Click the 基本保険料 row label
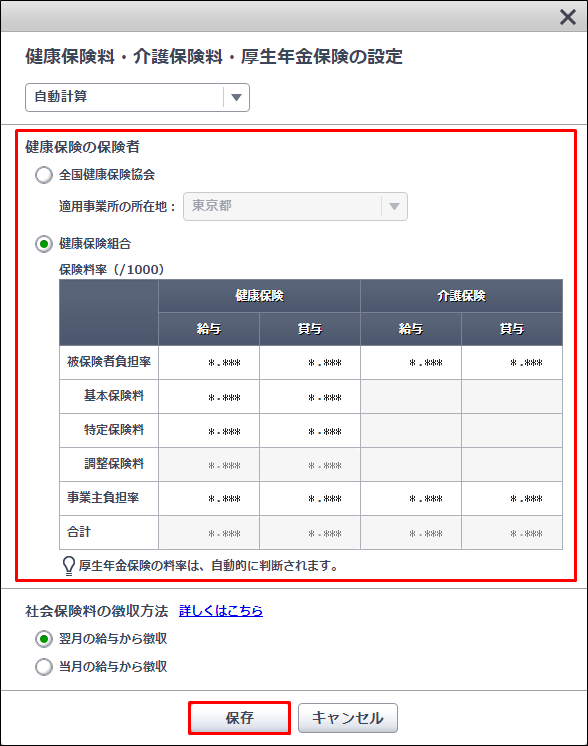 114,396
